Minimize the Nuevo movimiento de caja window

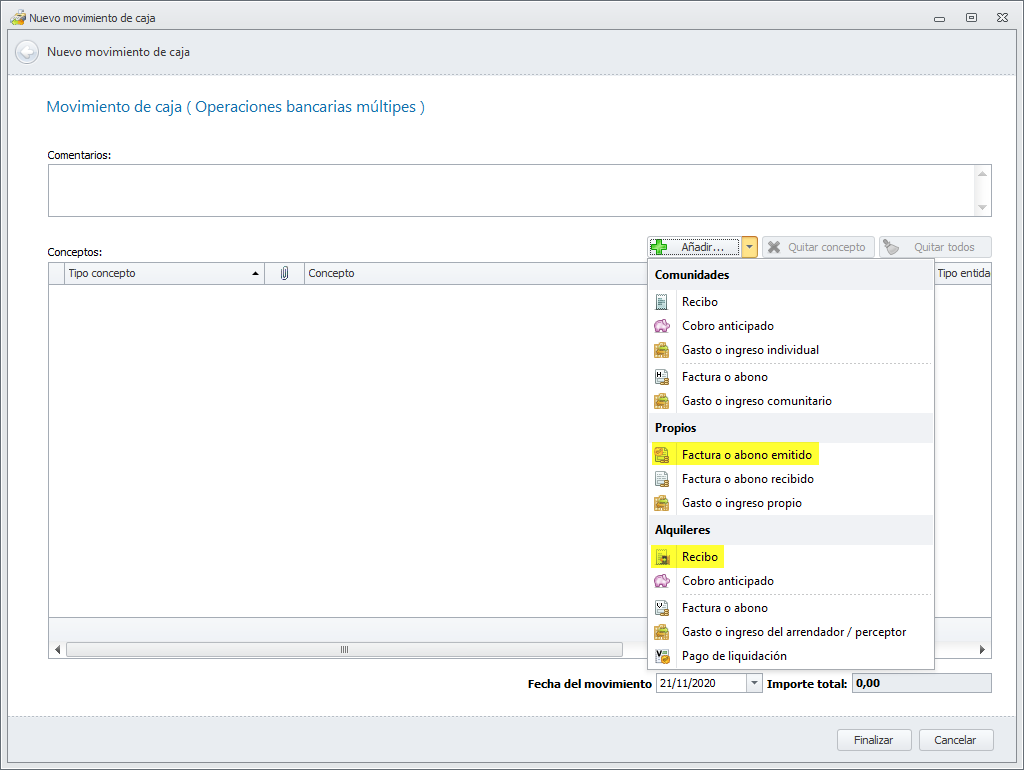point(939,18)
